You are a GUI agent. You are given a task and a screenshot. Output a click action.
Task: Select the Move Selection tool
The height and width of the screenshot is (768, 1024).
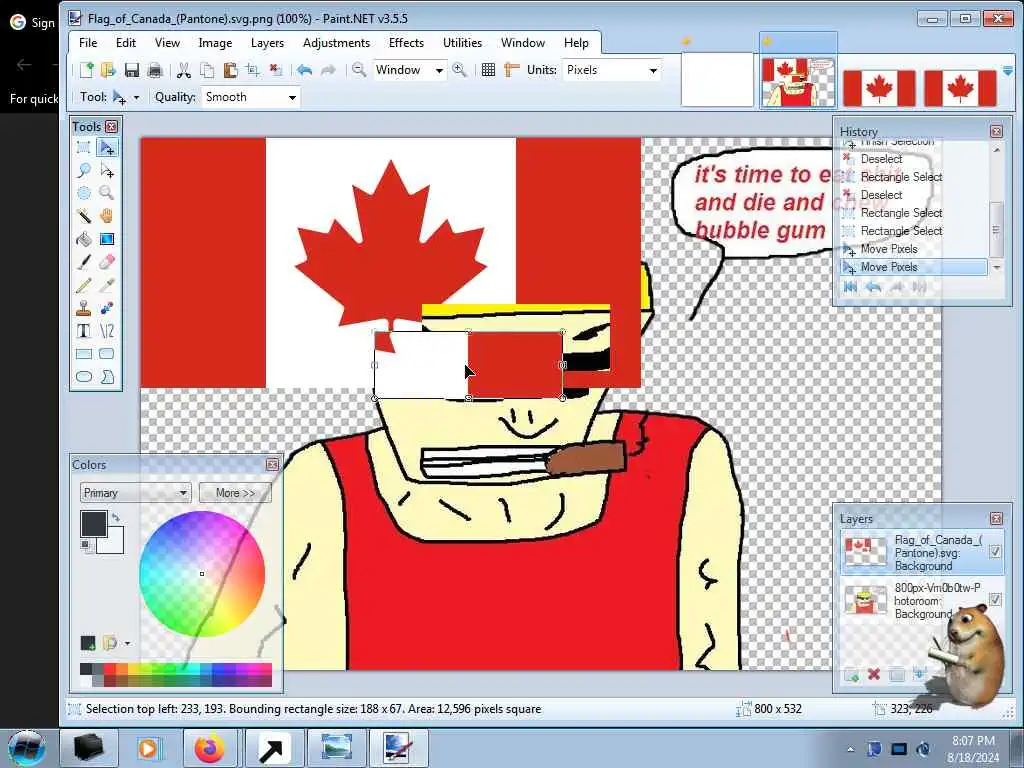106,170
